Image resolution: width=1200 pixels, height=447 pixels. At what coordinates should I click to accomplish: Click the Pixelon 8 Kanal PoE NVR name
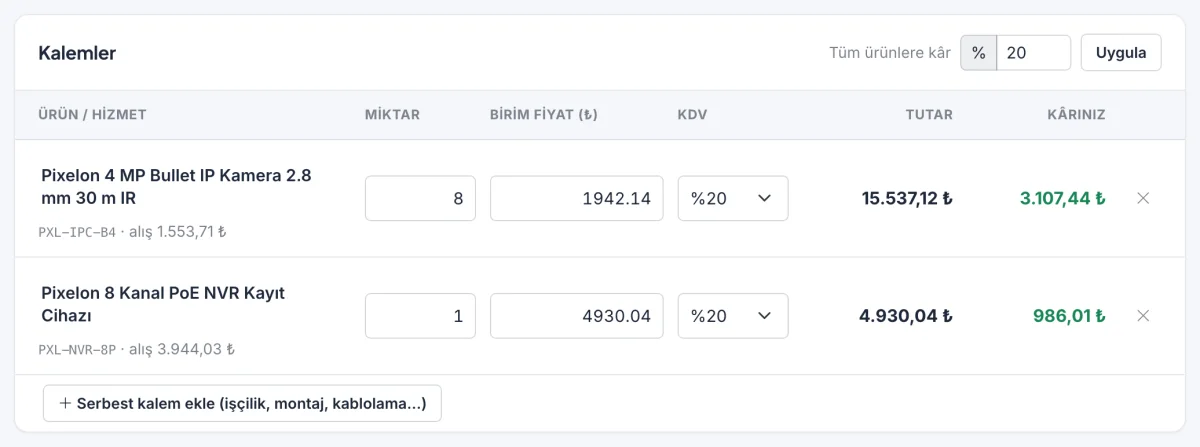click(x=163, y=304)
